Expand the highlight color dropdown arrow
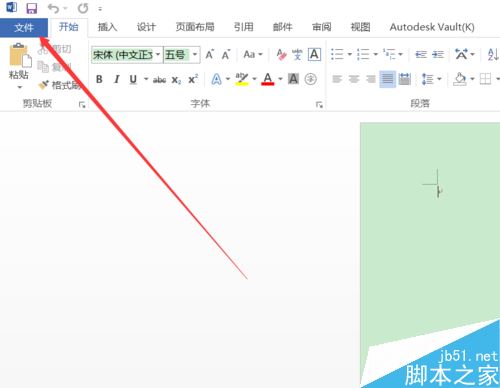The height and width of the screenshot is (388, 500). click(x=254, y=79)
